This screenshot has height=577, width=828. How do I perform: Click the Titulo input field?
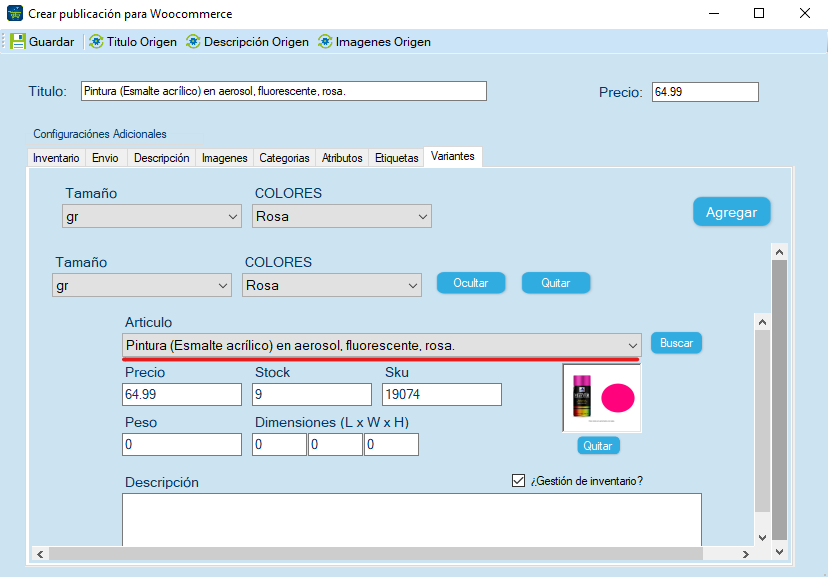pyautogui.click(x=284, y=91)
